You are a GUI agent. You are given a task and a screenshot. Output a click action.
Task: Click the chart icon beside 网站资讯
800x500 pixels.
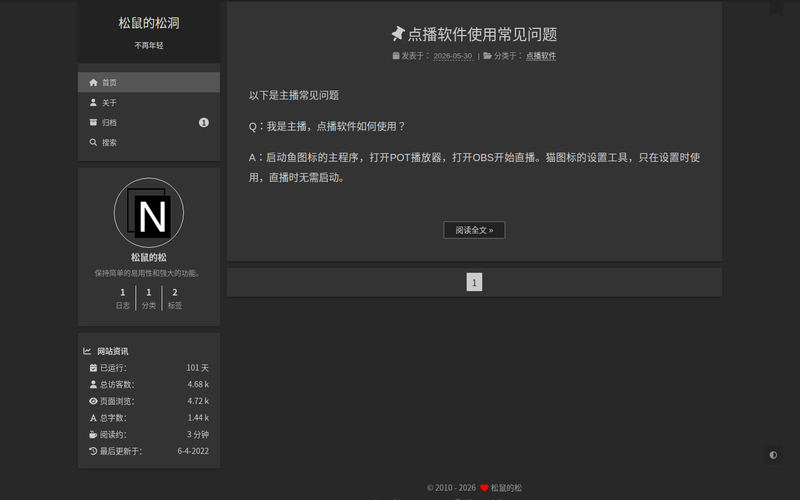pyautogui.click(x=87, y=351)
